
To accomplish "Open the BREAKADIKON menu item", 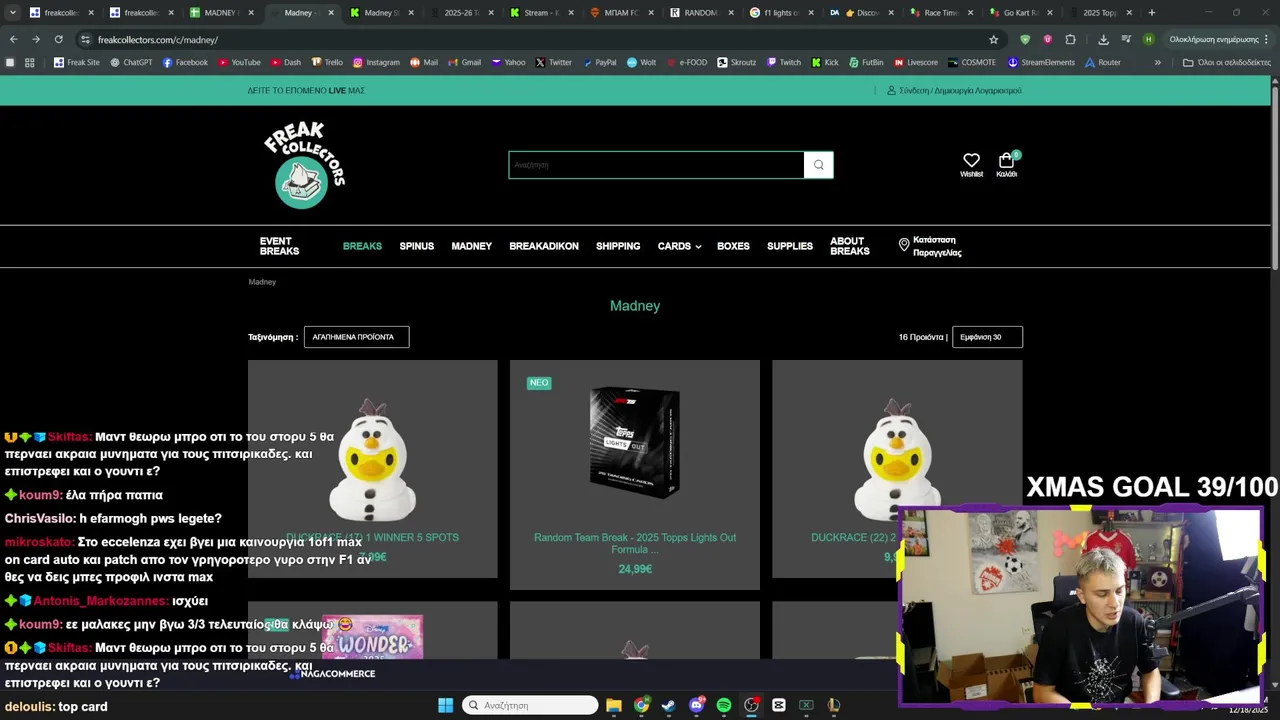I will point(544,246).
